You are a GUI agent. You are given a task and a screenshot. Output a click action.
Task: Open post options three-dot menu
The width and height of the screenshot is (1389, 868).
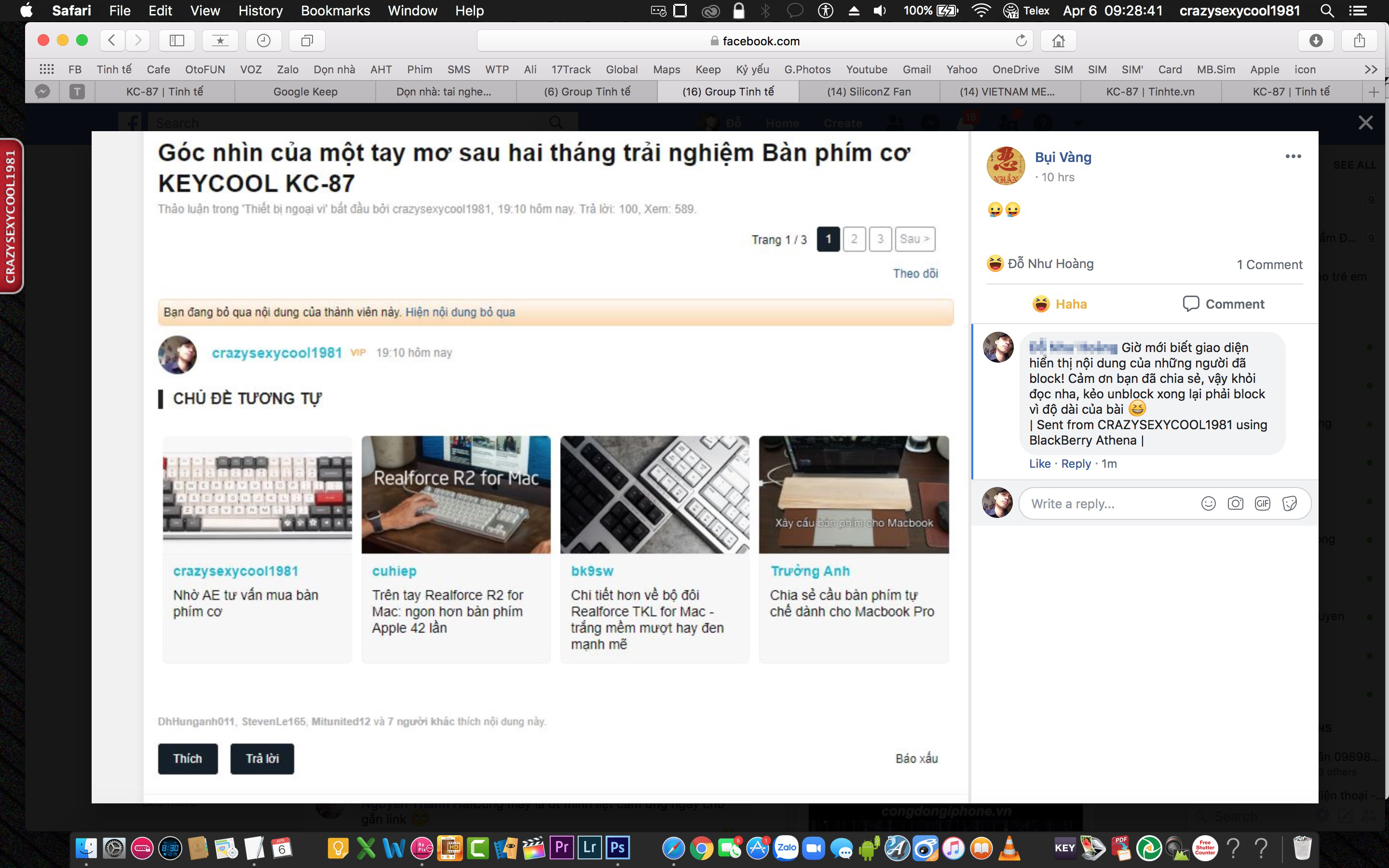click(x=1293, y=157)
